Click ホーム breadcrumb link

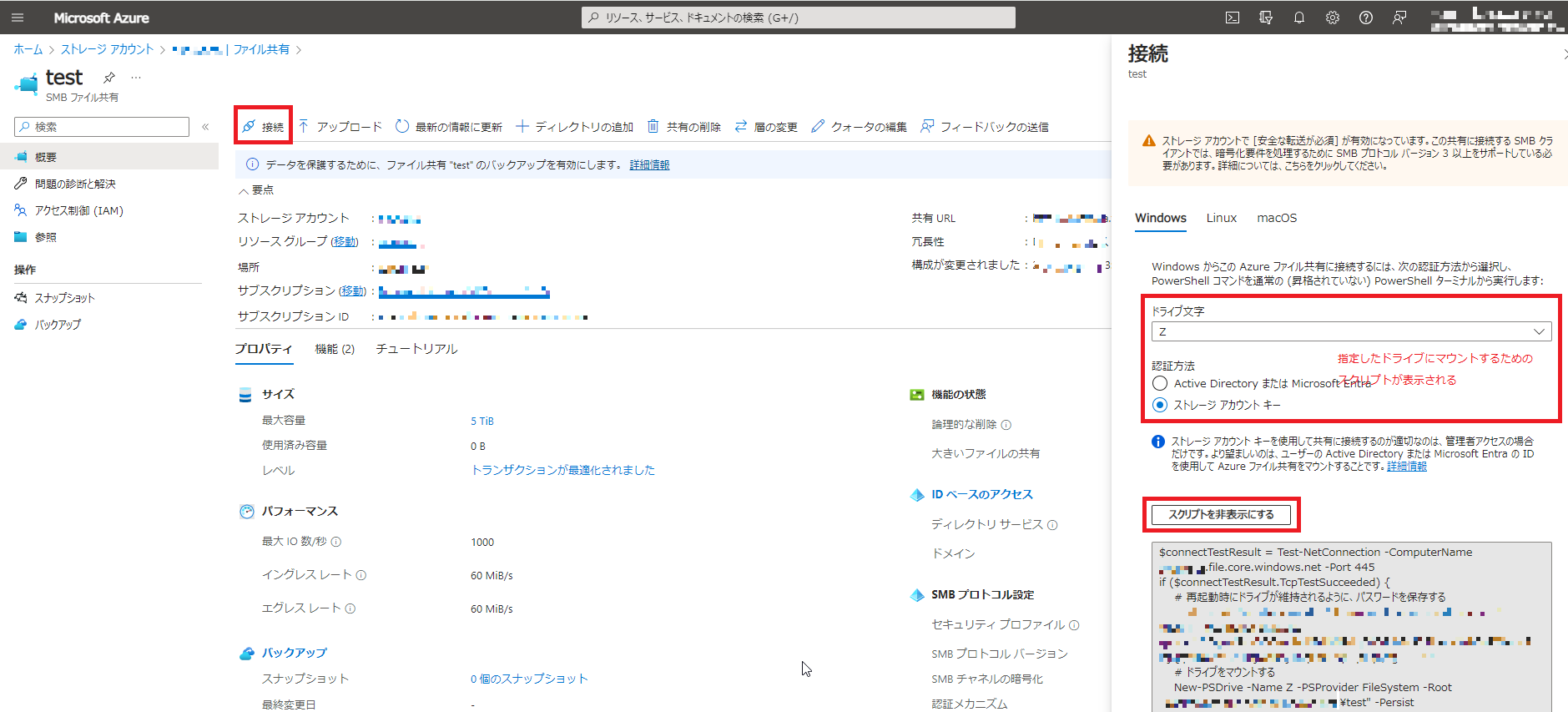click(x=28, y=50)
